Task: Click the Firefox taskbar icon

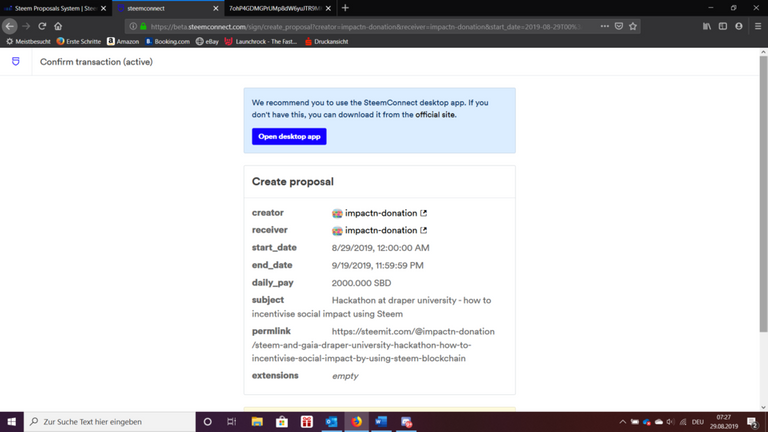Action: point(357,422)
